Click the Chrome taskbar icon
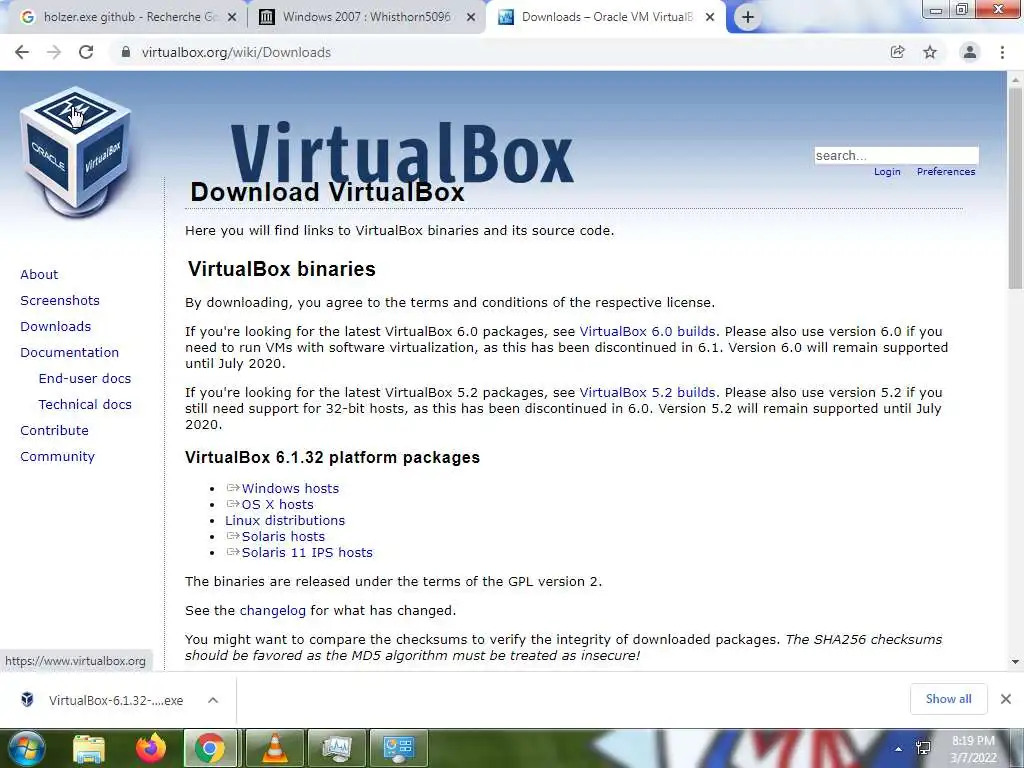 click(x=210, y=748)
